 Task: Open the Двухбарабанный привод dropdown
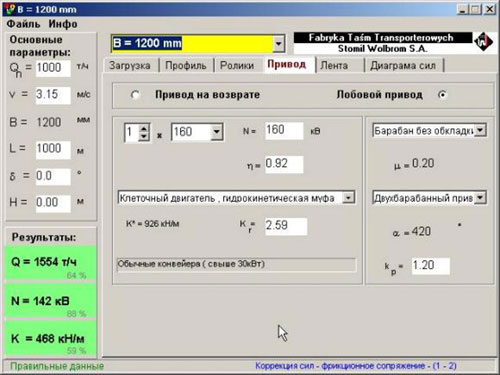click(480, 198)
